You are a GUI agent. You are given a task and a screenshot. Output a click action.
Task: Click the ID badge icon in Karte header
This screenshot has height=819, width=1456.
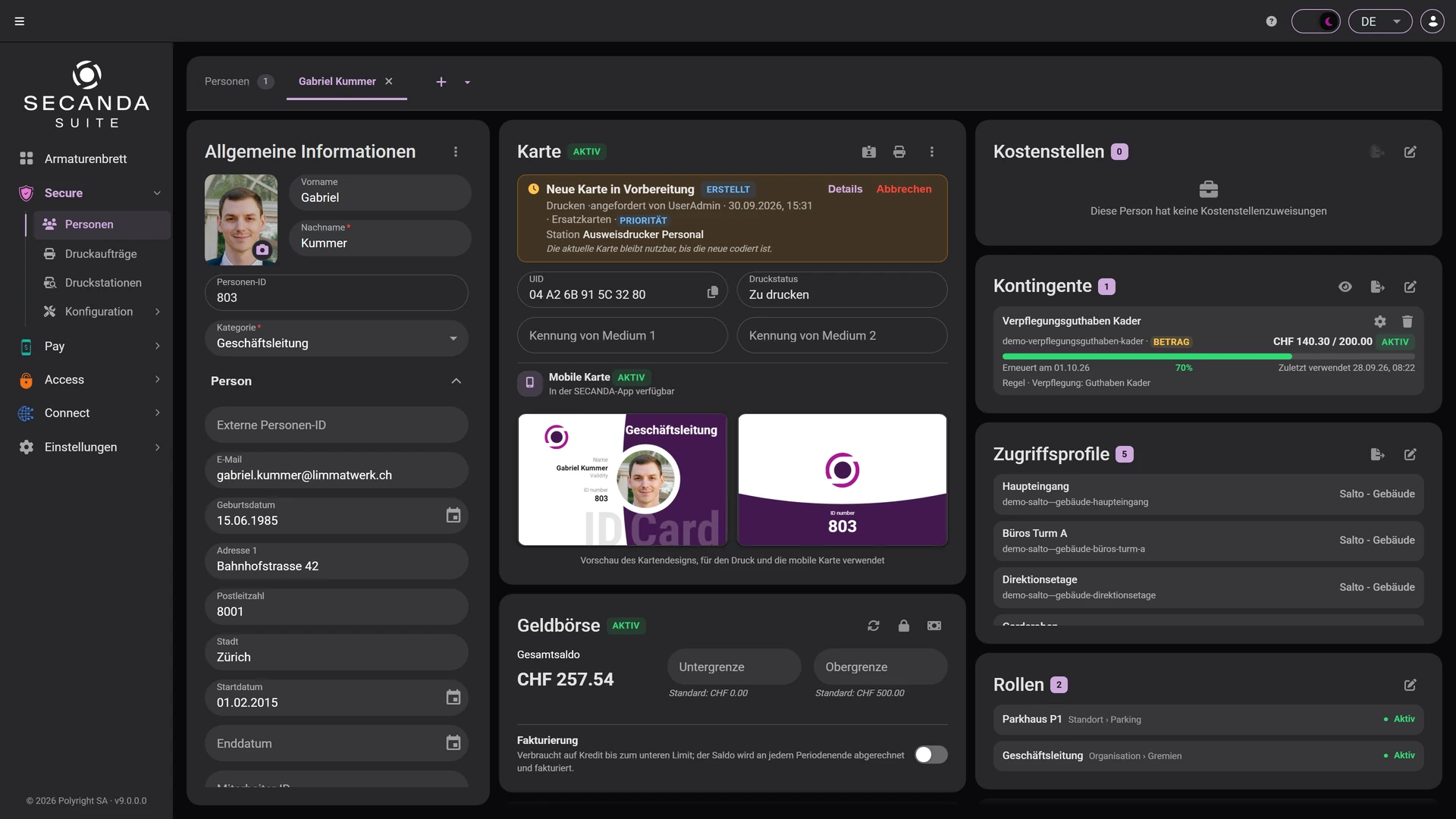point(869,152)
